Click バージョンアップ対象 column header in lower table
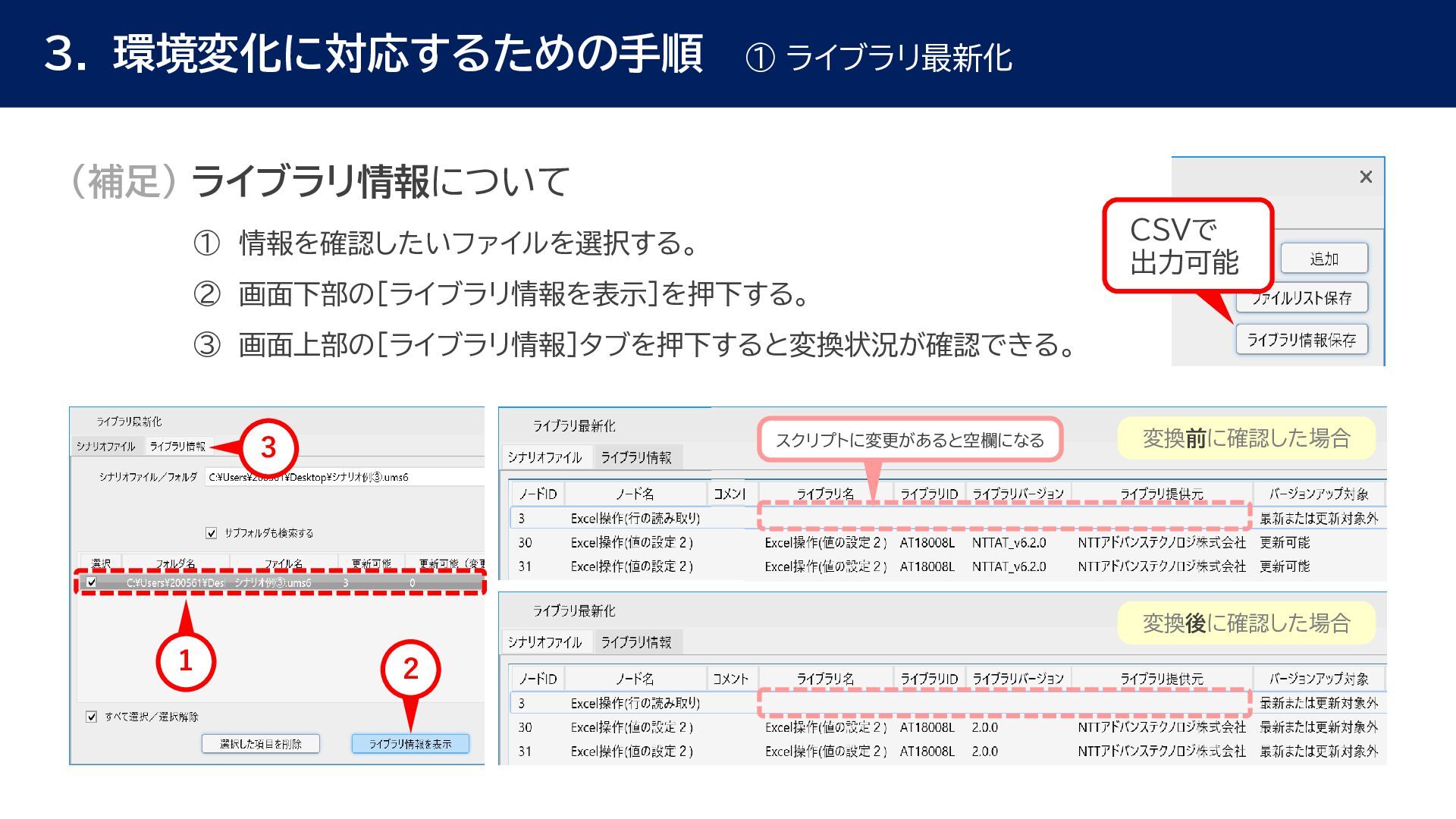 (x=1318, y=679)
